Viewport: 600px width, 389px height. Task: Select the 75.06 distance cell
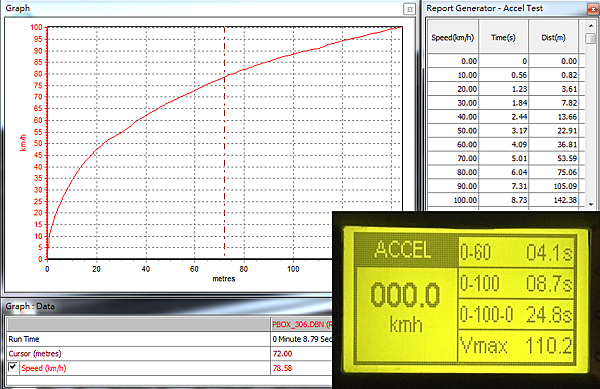[553, 172]
